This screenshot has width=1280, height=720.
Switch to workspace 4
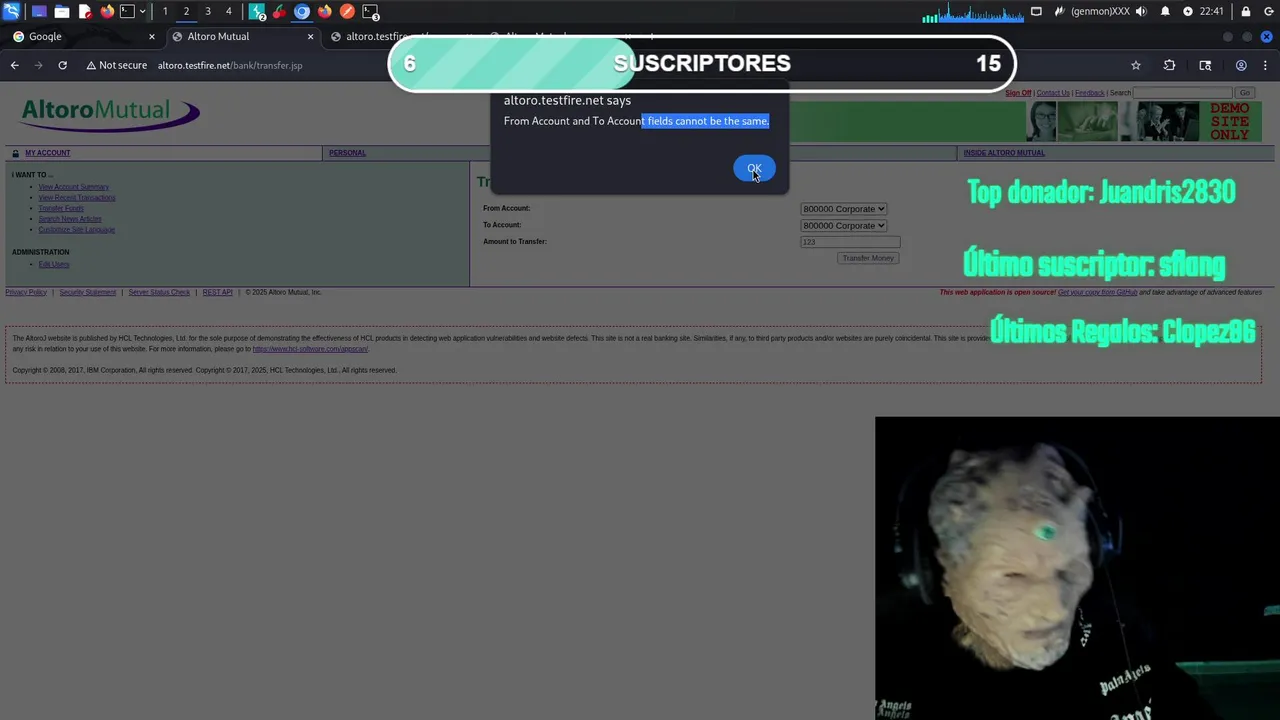point(229,12)
